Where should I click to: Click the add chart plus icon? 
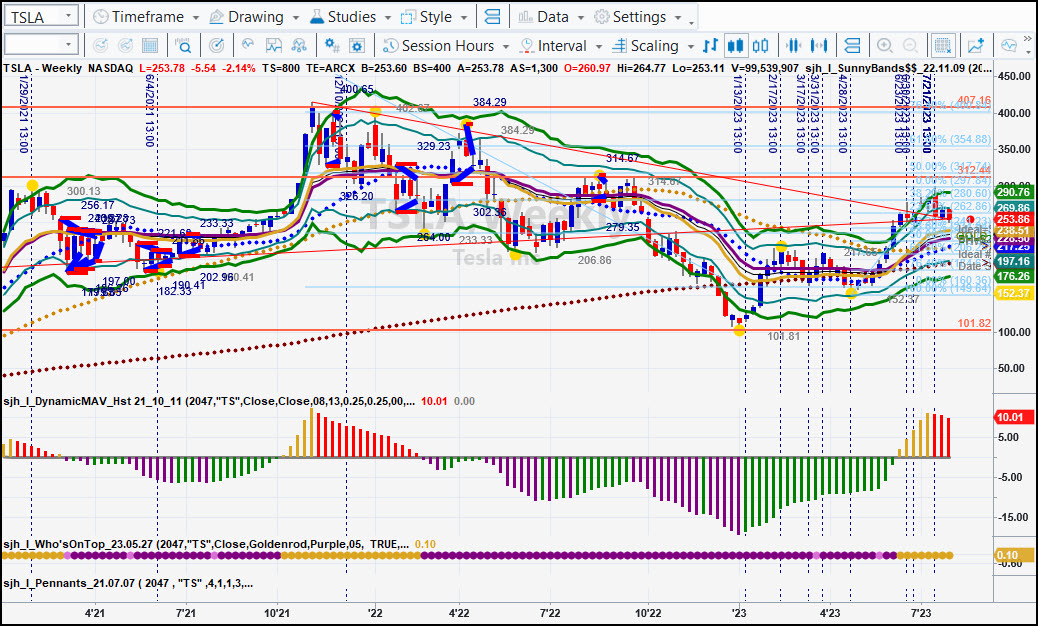[976, 46]
